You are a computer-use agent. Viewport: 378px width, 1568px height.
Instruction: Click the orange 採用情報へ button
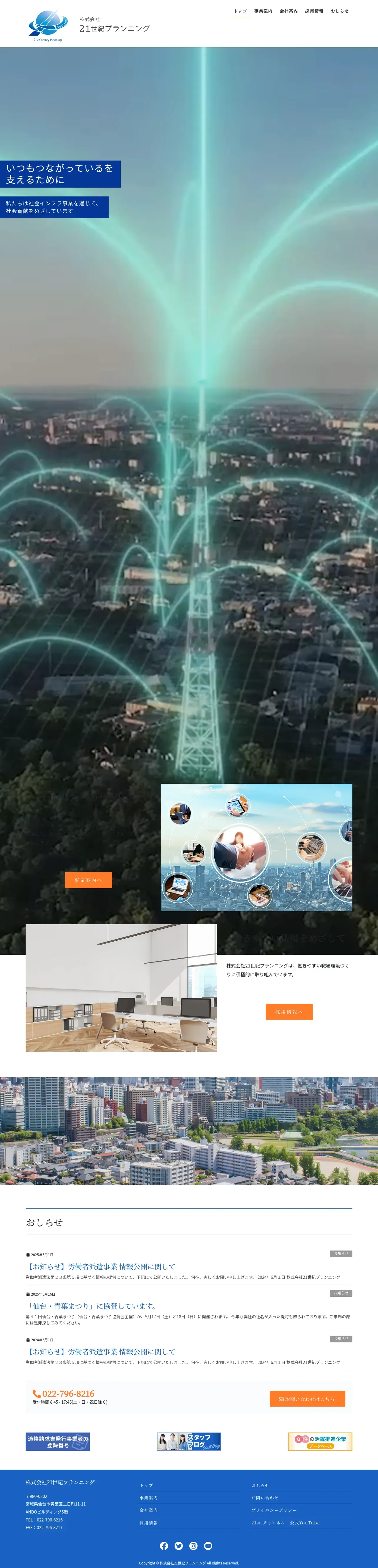pyautogui.click(x=289, y=1012)
